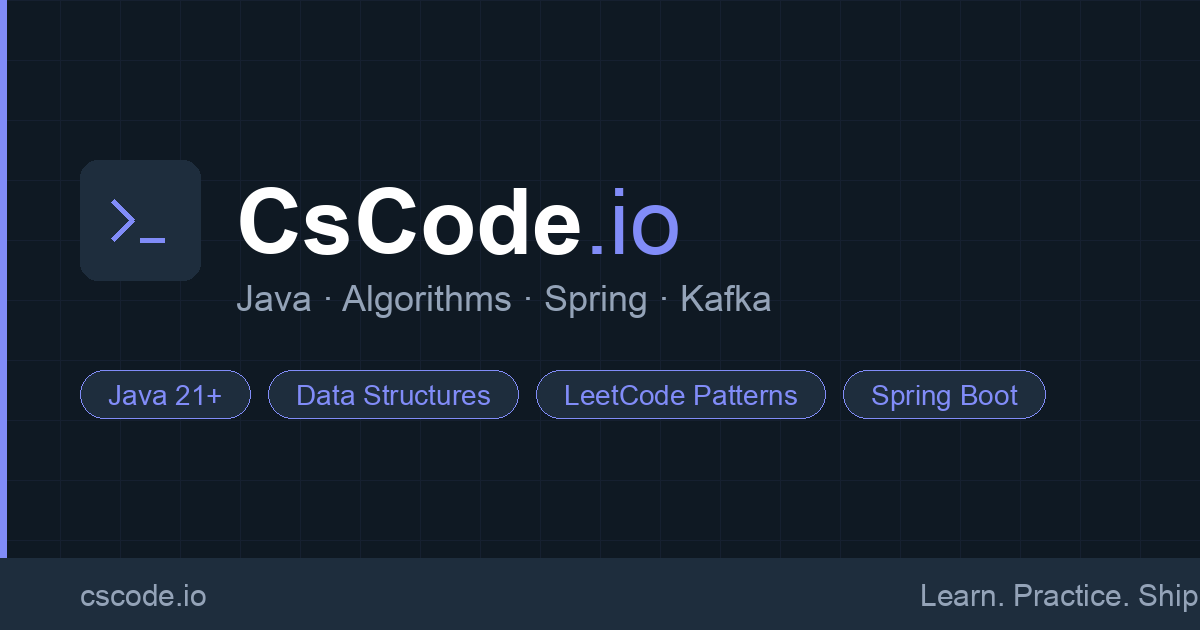Open the Java 21+ tag pill

click(165, 395)
